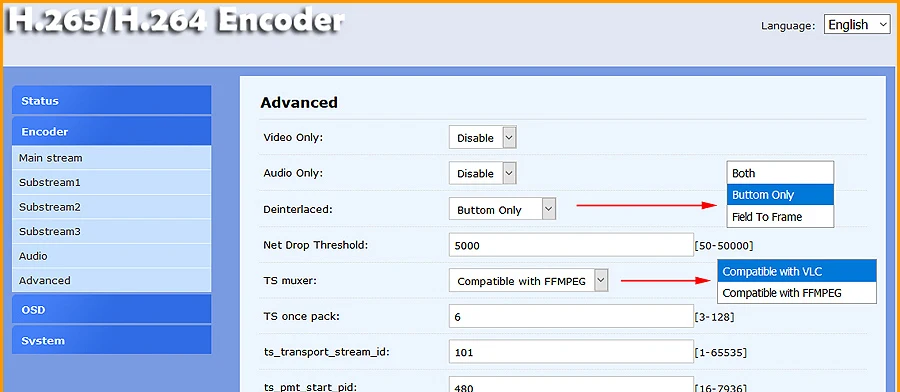Open the OSD sidebar section
Viewport: 900px width, 392px height.
[x=111, y=310]
